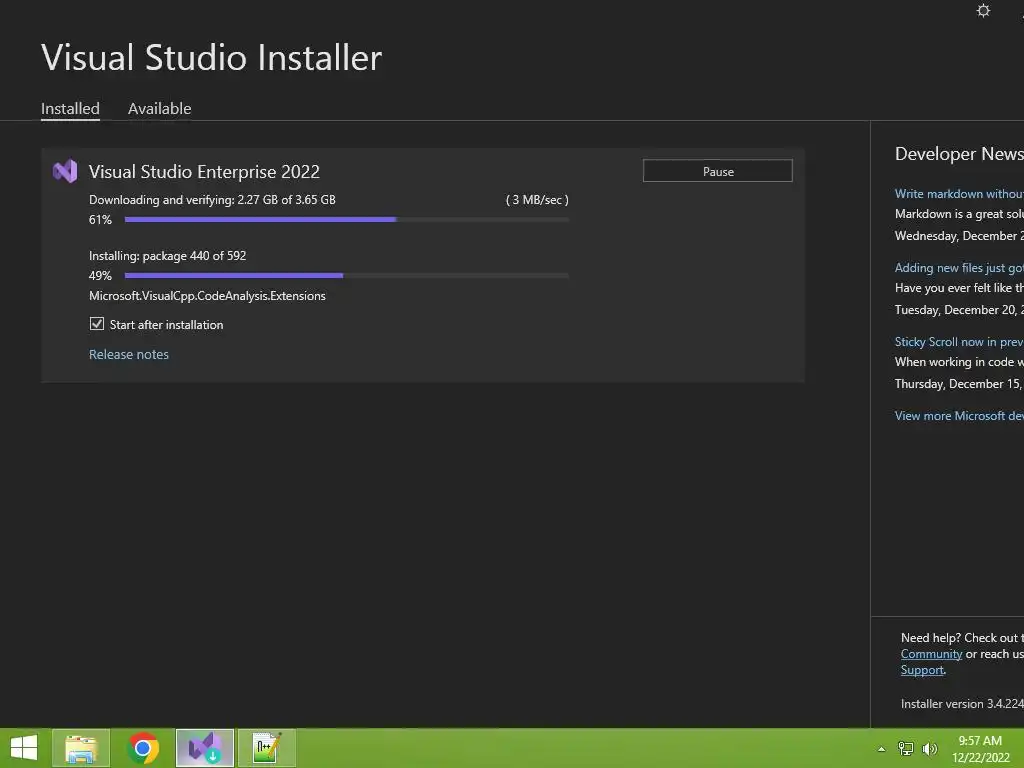The height and width of the screenshot is (768, 1024).
Task: Click the 'Tuesday, December 20' news date
Action: (x=959, y=310)
